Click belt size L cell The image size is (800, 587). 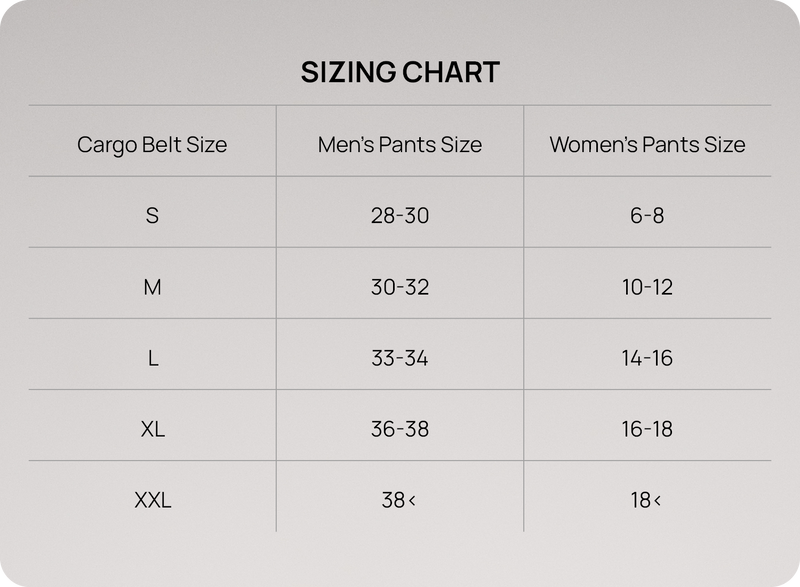click(x=152, y=358)
